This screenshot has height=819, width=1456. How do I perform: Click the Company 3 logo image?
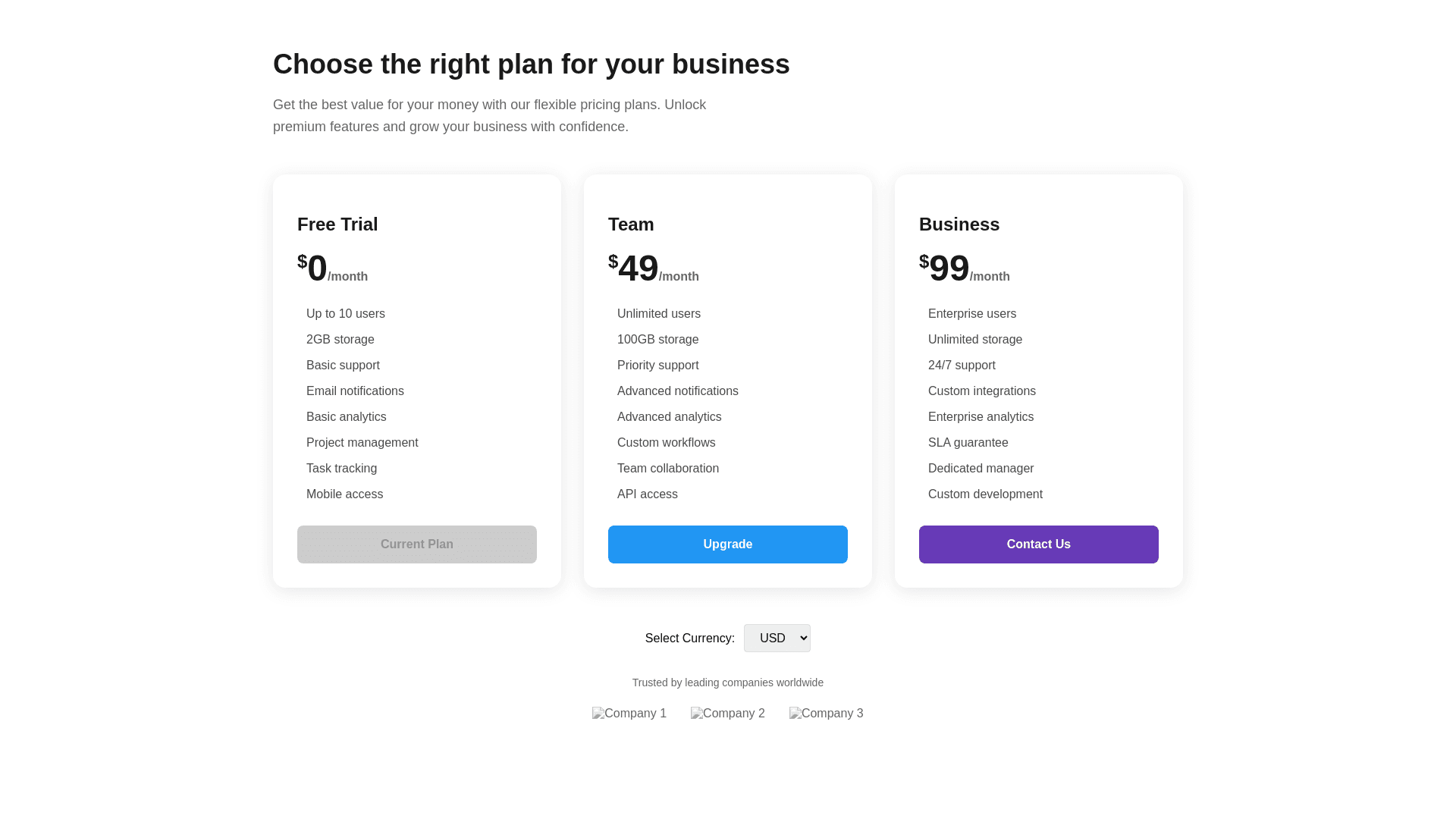827,714
